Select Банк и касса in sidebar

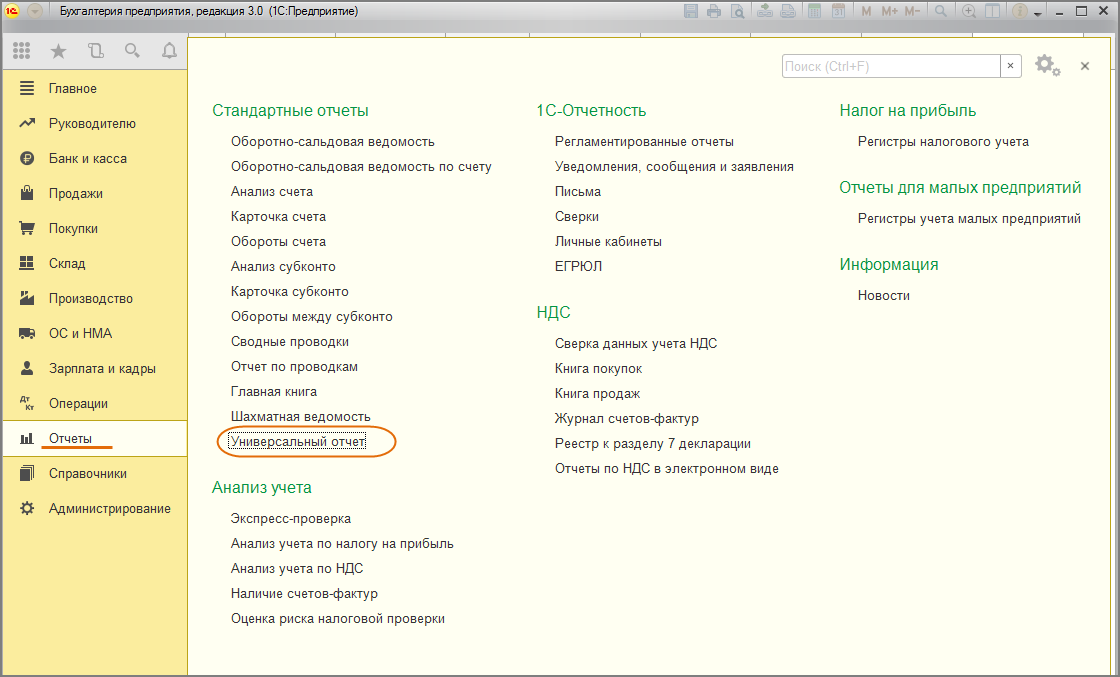pos(87,159)
